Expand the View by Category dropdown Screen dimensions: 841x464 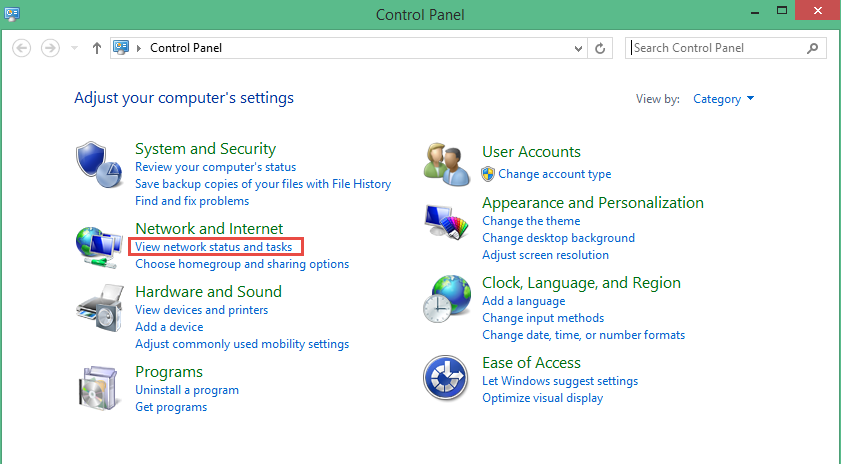(723, 99)
